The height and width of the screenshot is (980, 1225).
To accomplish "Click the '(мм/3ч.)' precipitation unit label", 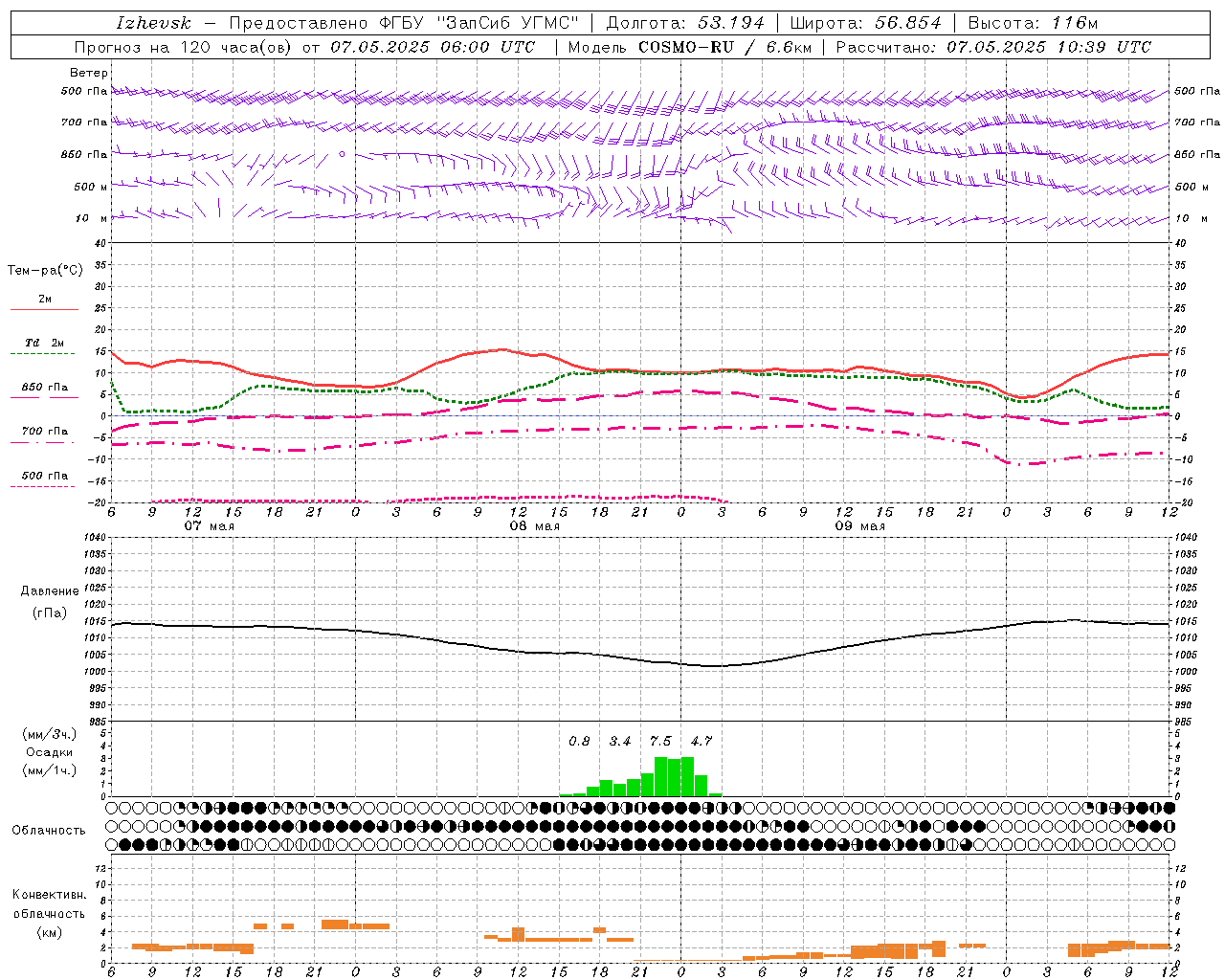I will point(50,735).
